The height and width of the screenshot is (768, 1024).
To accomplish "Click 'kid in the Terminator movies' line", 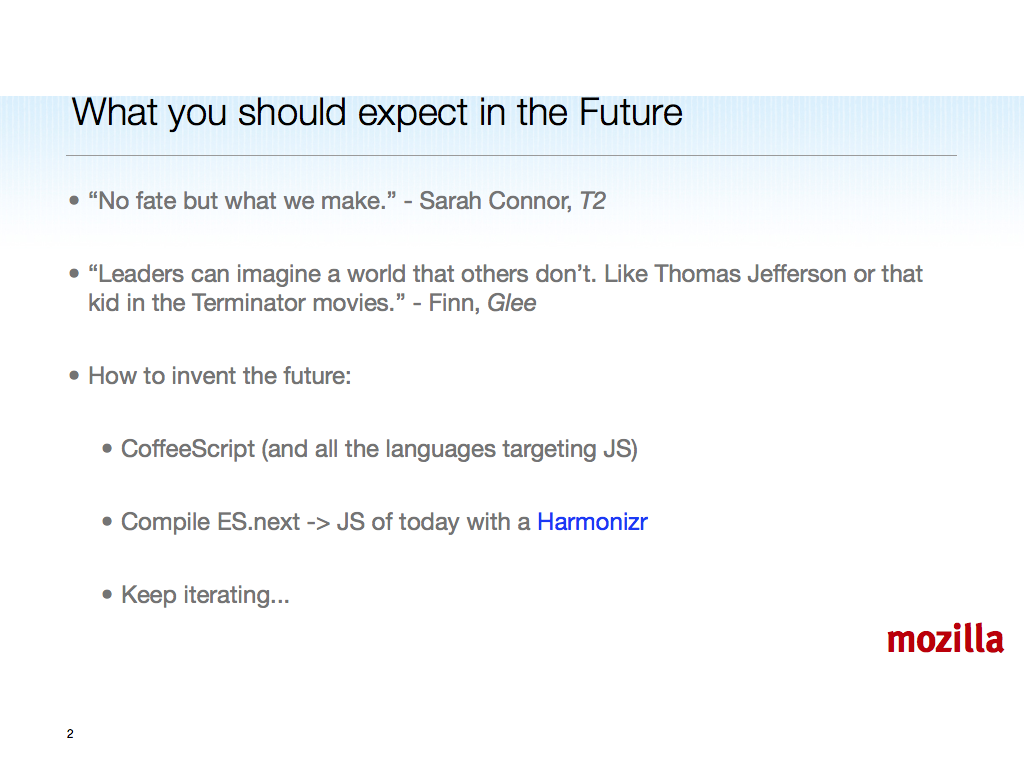I will 312,303.
